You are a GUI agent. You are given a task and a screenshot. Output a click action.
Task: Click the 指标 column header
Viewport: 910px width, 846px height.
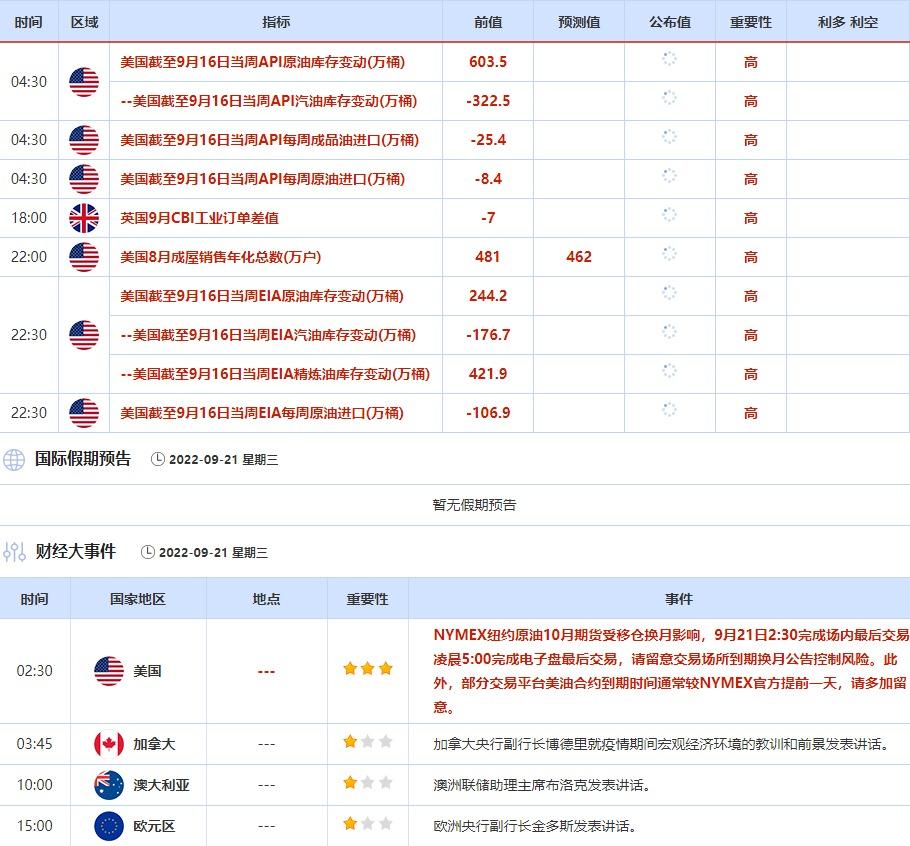[x=276, y=22]
